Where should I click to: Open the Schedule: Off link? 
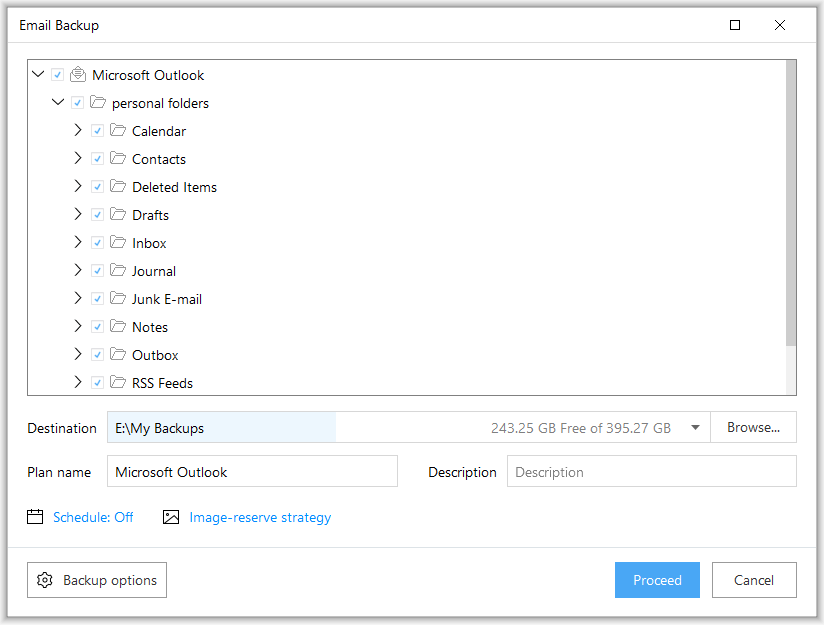click(x=93, y=517)
